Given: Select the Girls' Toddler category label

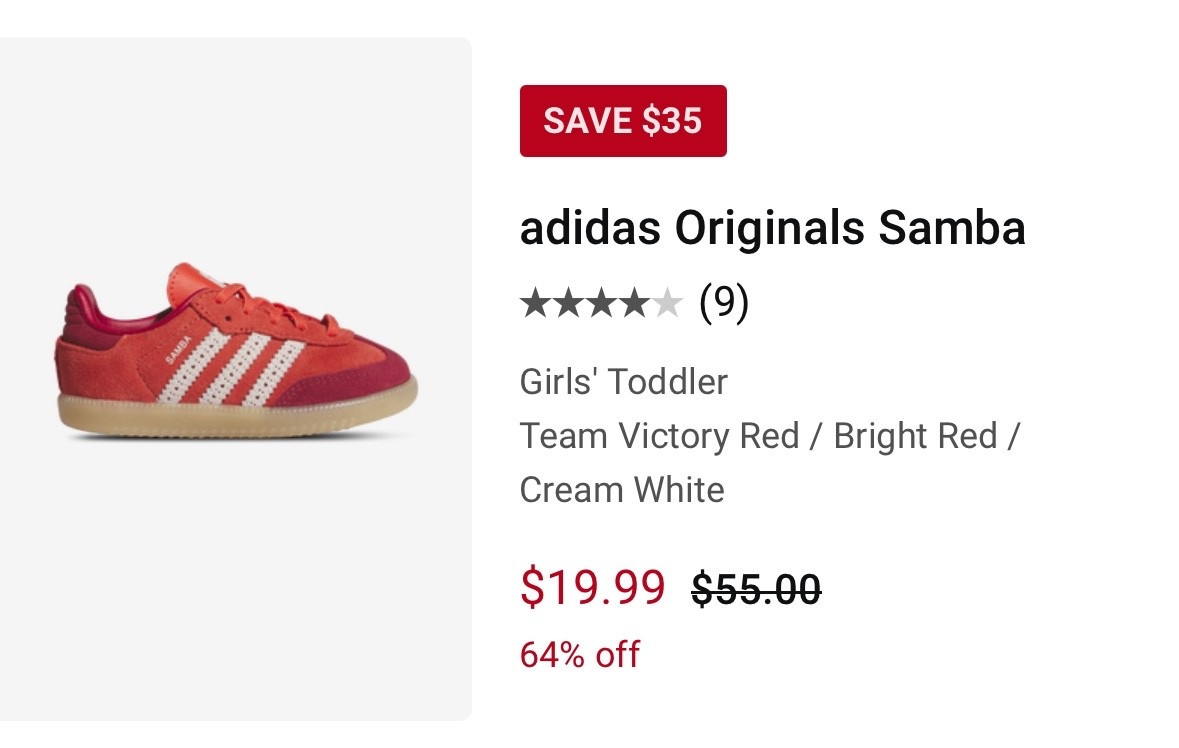Looking at the screenshot, I should [623, 381].
